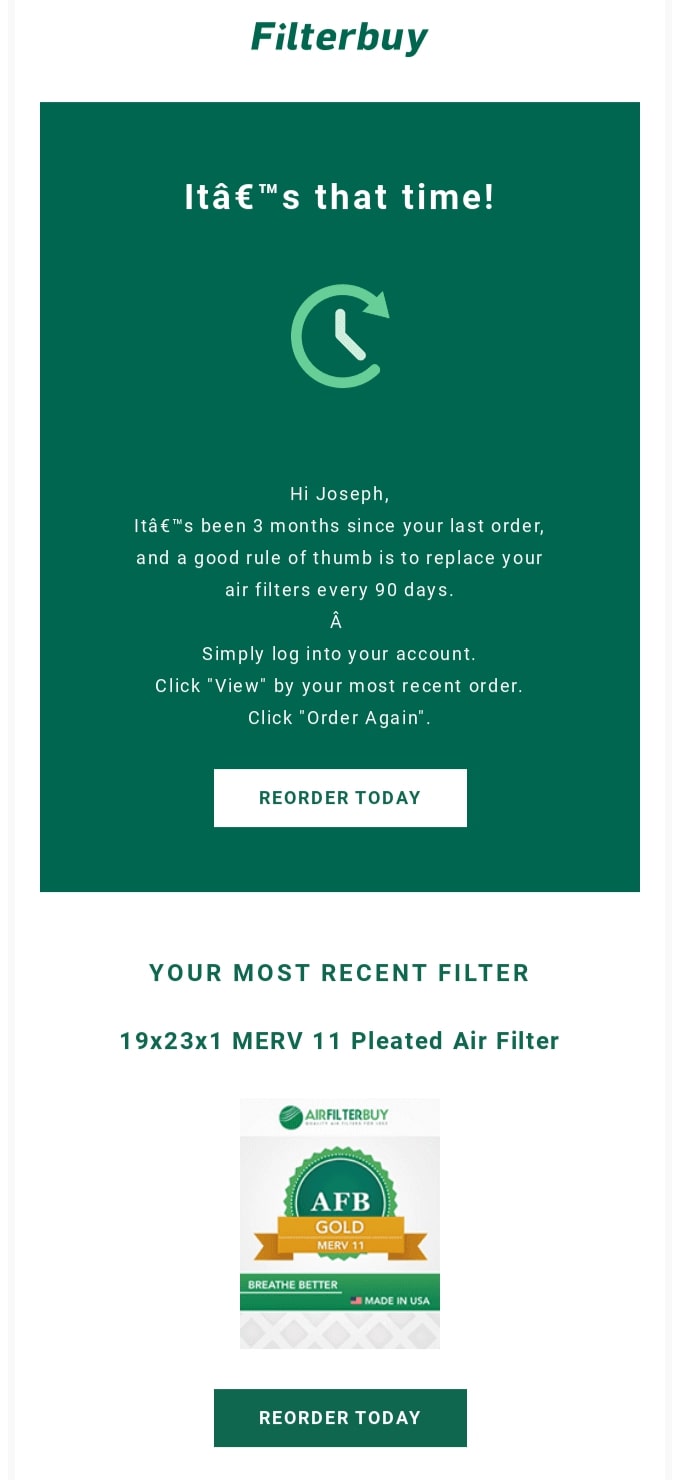
Task: Click the Order Again instruction text
Action: 340,717
